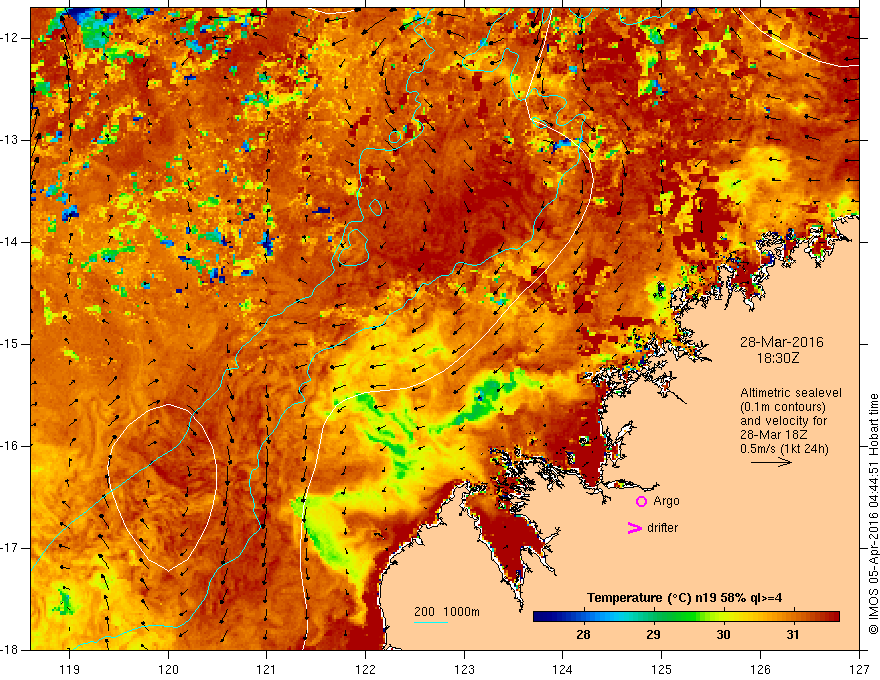Click the colorbar tick label 30

723,635
